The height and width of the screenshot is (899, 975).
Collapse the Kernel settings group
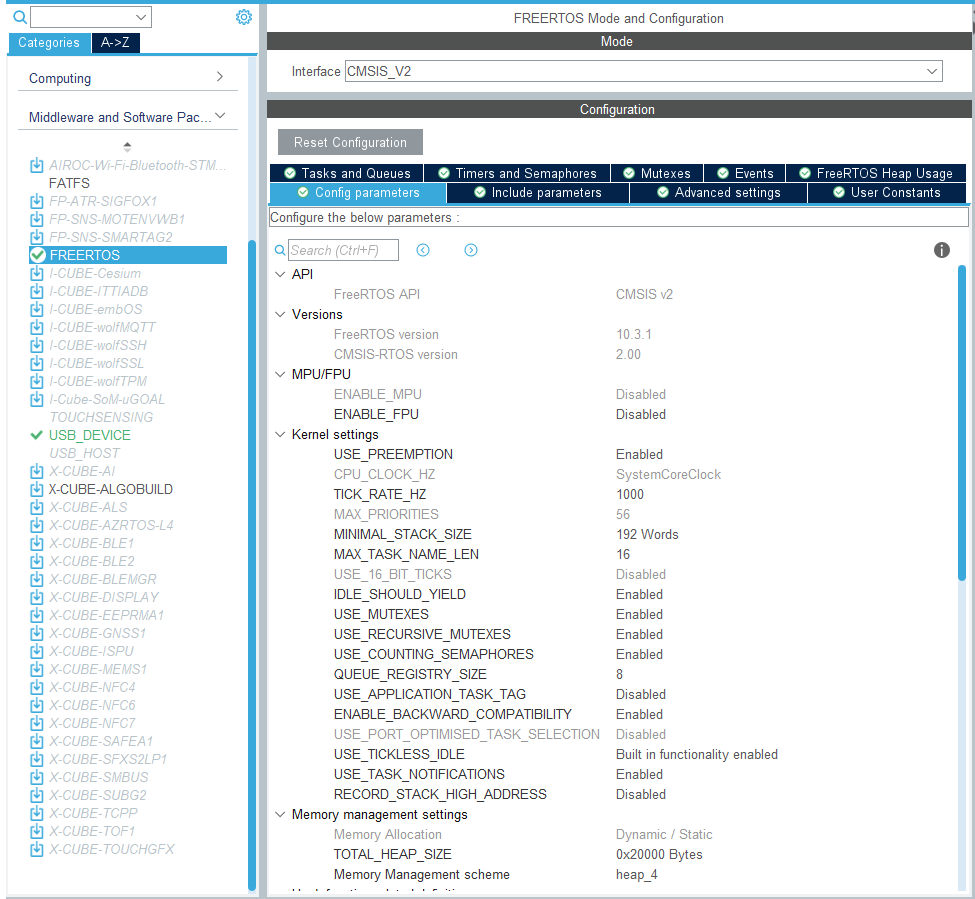[280, 435]
